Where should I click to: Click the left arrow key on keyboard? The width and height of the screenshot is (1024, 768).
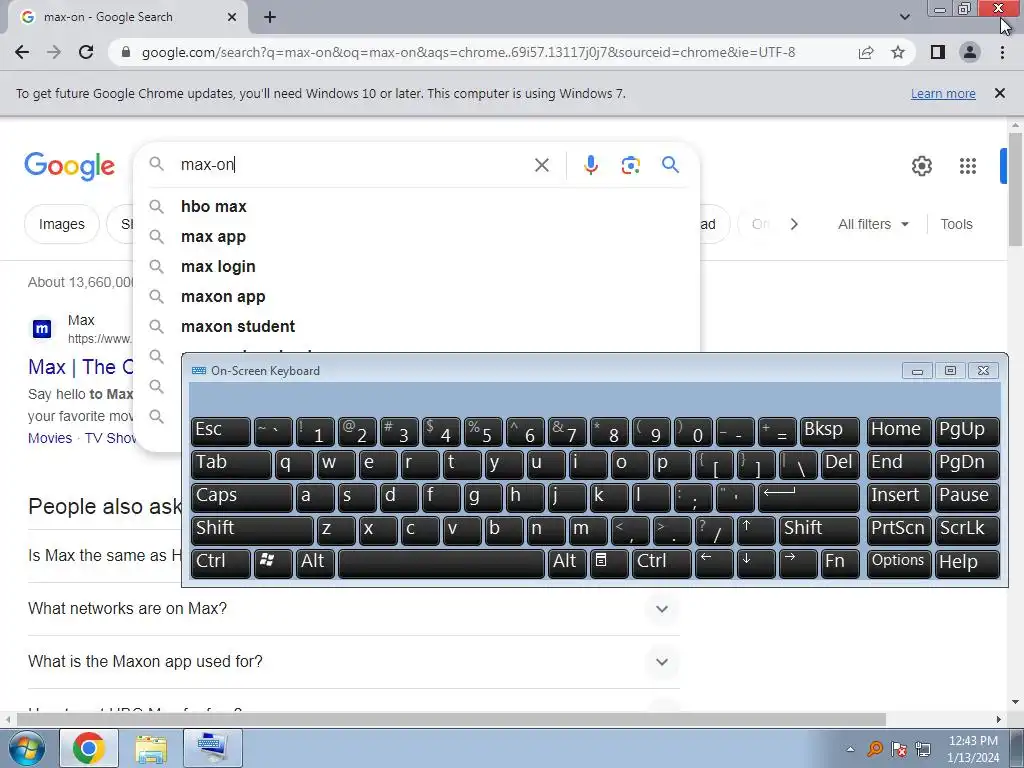point(714,563)
